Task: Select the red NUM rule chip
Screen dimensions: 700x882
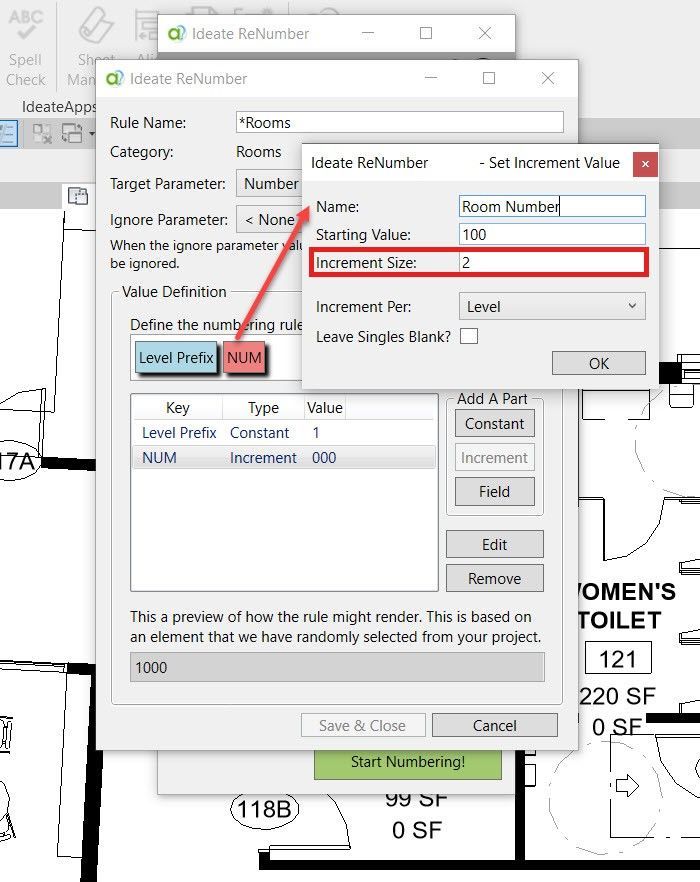Action: point(244,358)
